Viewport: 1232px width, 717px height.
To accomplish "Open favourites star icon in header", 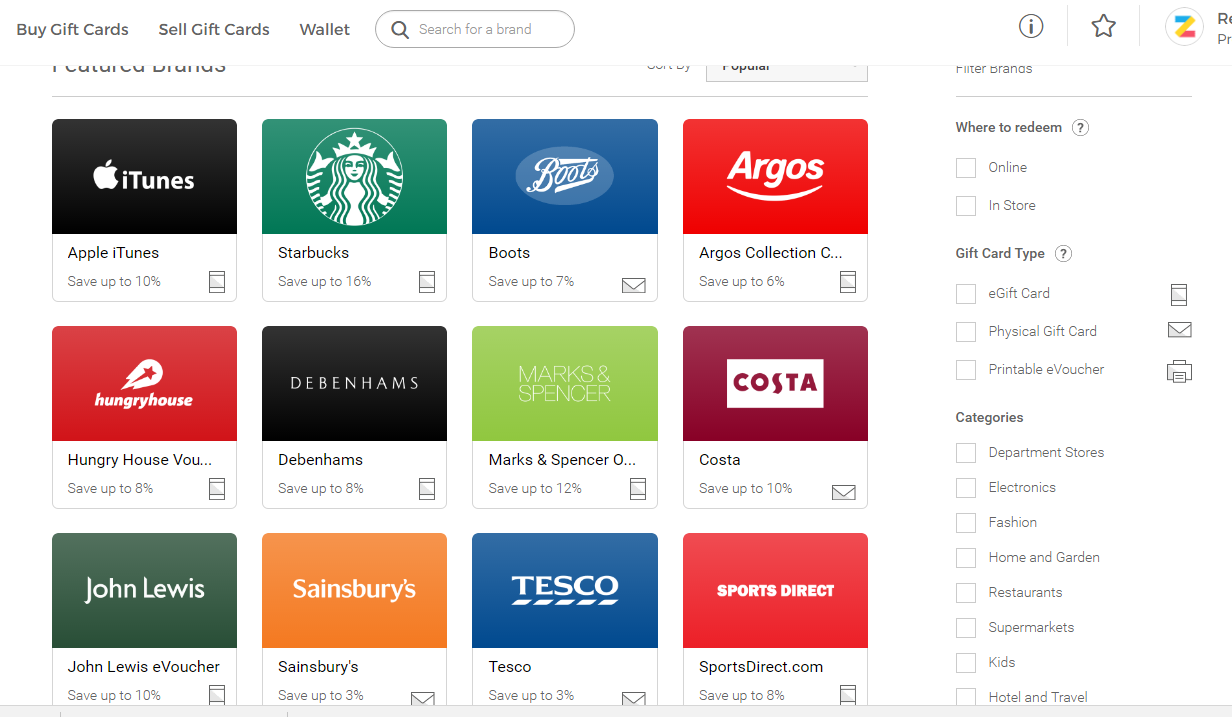I will [x=1103, y=27].
